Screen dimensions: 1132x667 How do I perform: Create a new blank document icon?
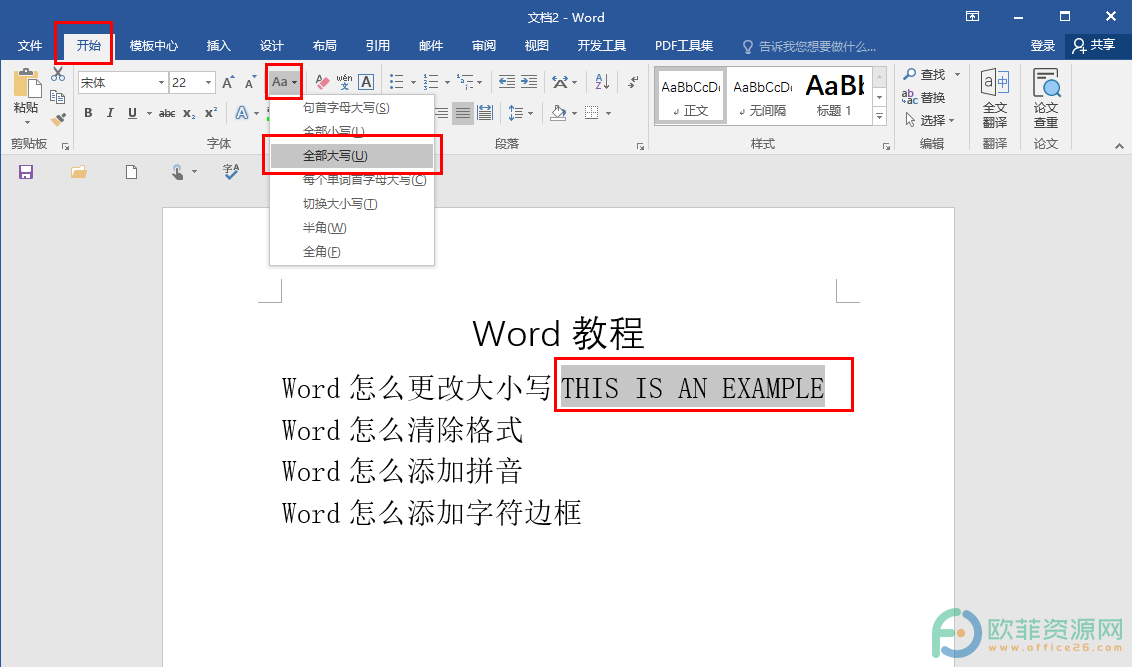131,172
